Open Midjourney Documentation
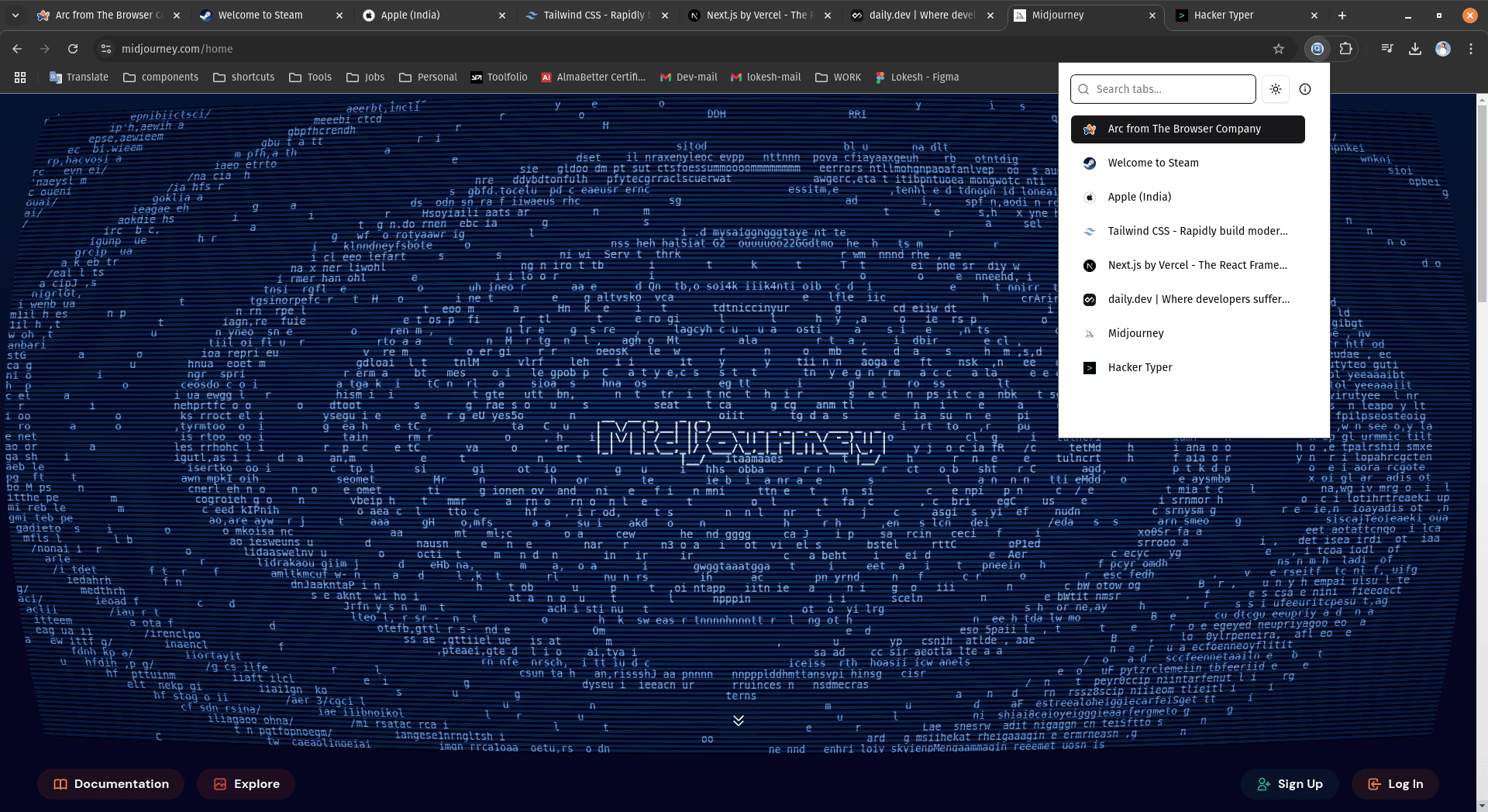 coord(110,783)
